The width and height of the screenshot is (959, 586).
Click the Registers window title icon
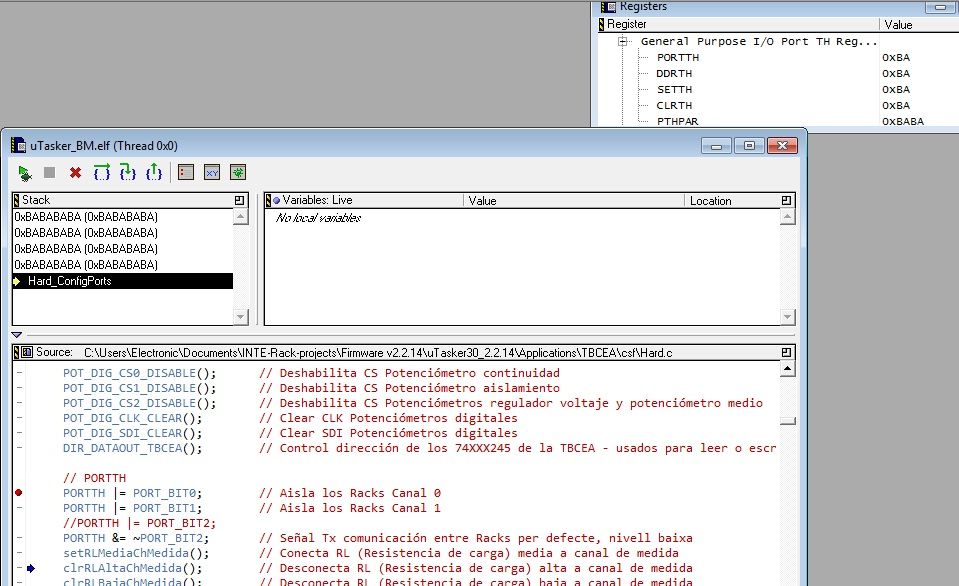(609, 7)
